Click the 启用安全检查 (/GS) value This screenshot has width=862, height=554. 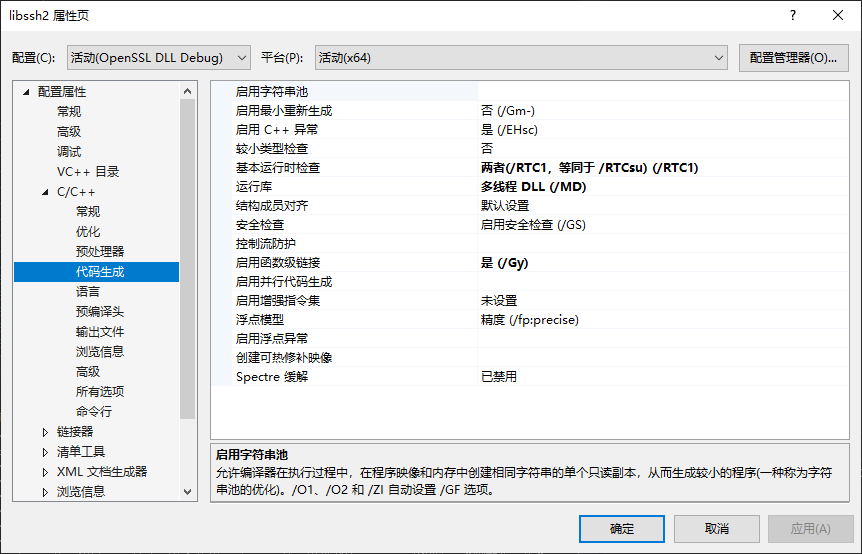click(533, 225)
